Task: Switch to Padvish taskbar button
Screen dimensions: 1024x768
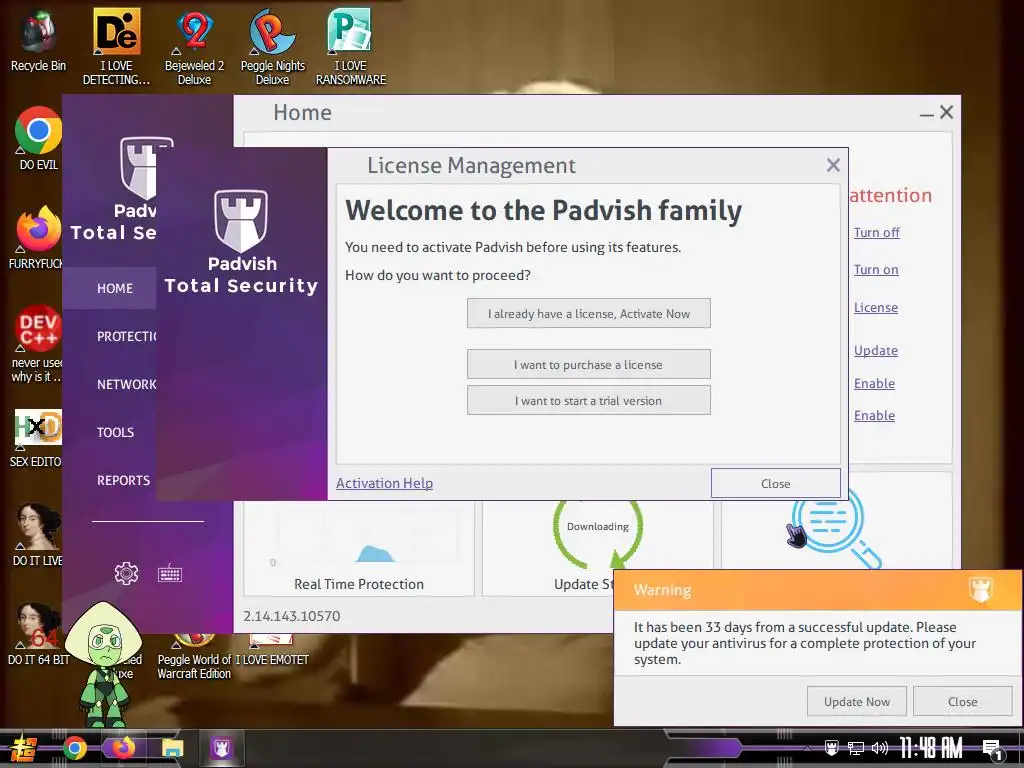Action: tap(221, 748)
